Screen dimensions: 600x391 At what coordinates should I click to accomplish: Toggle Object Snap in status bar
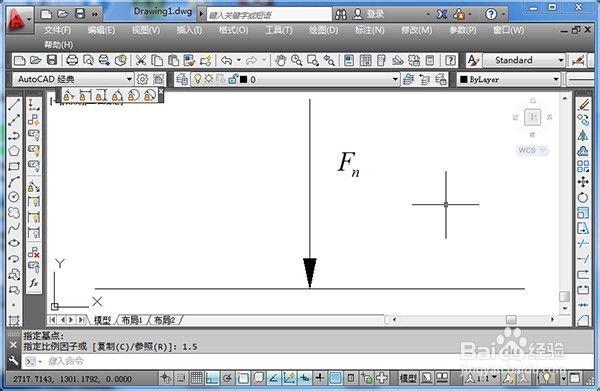tap(243, 378)
